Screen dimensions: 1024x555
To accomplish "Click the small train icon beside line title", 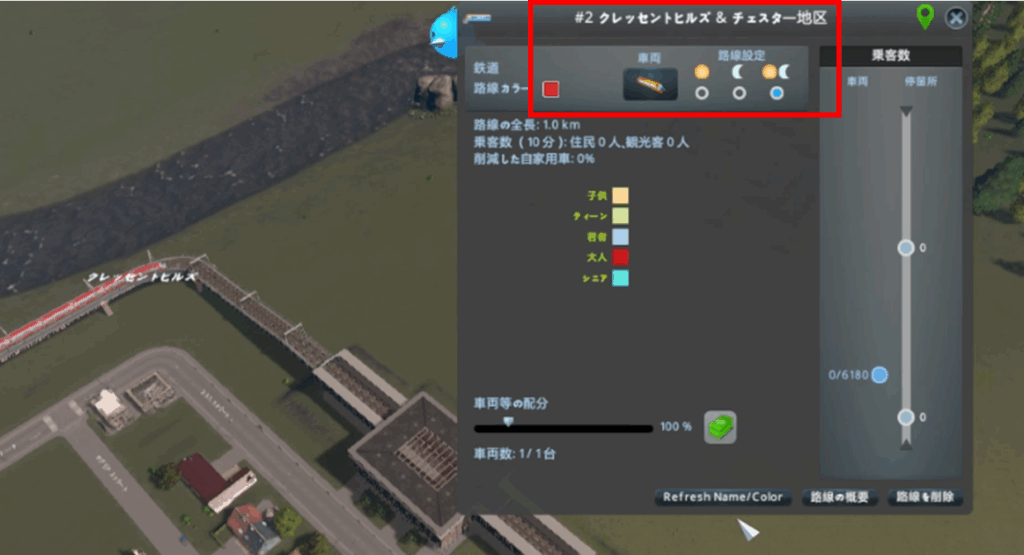I will (477, 18).
